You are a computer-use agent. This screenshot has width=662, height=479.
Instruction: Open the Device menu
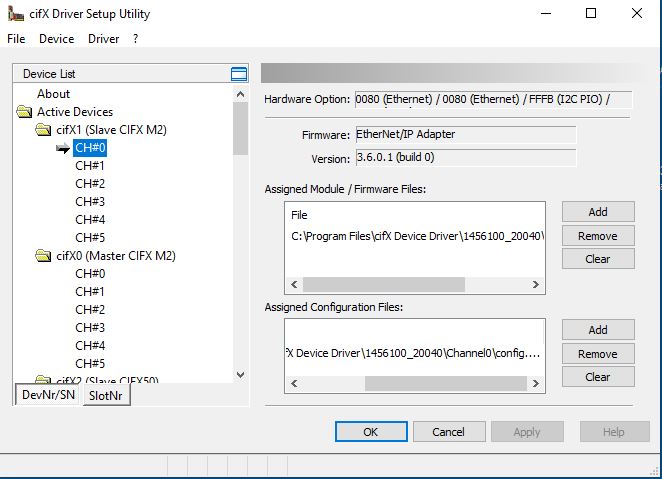click(57, 39)
